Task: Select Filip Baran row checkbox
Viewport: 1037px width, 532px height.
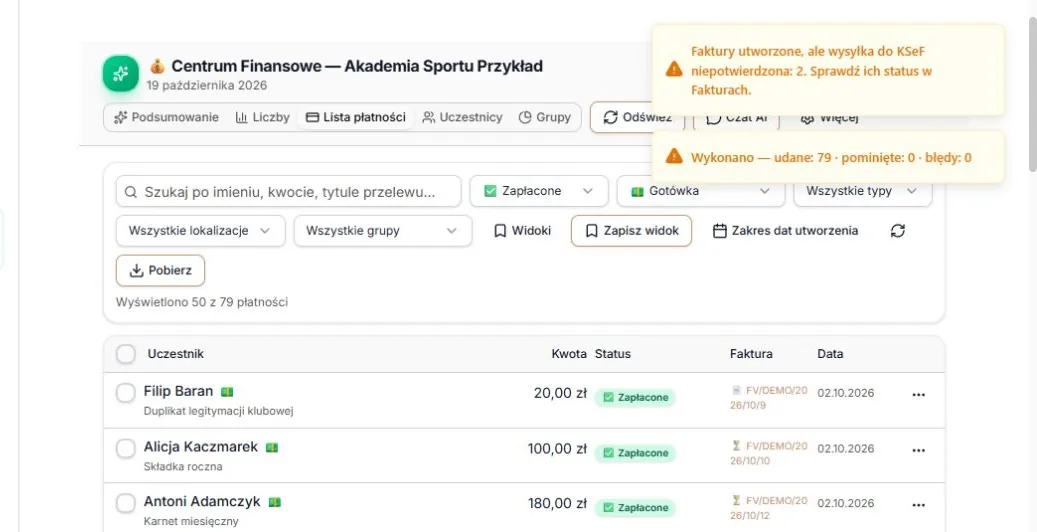Action: point(126,393)
